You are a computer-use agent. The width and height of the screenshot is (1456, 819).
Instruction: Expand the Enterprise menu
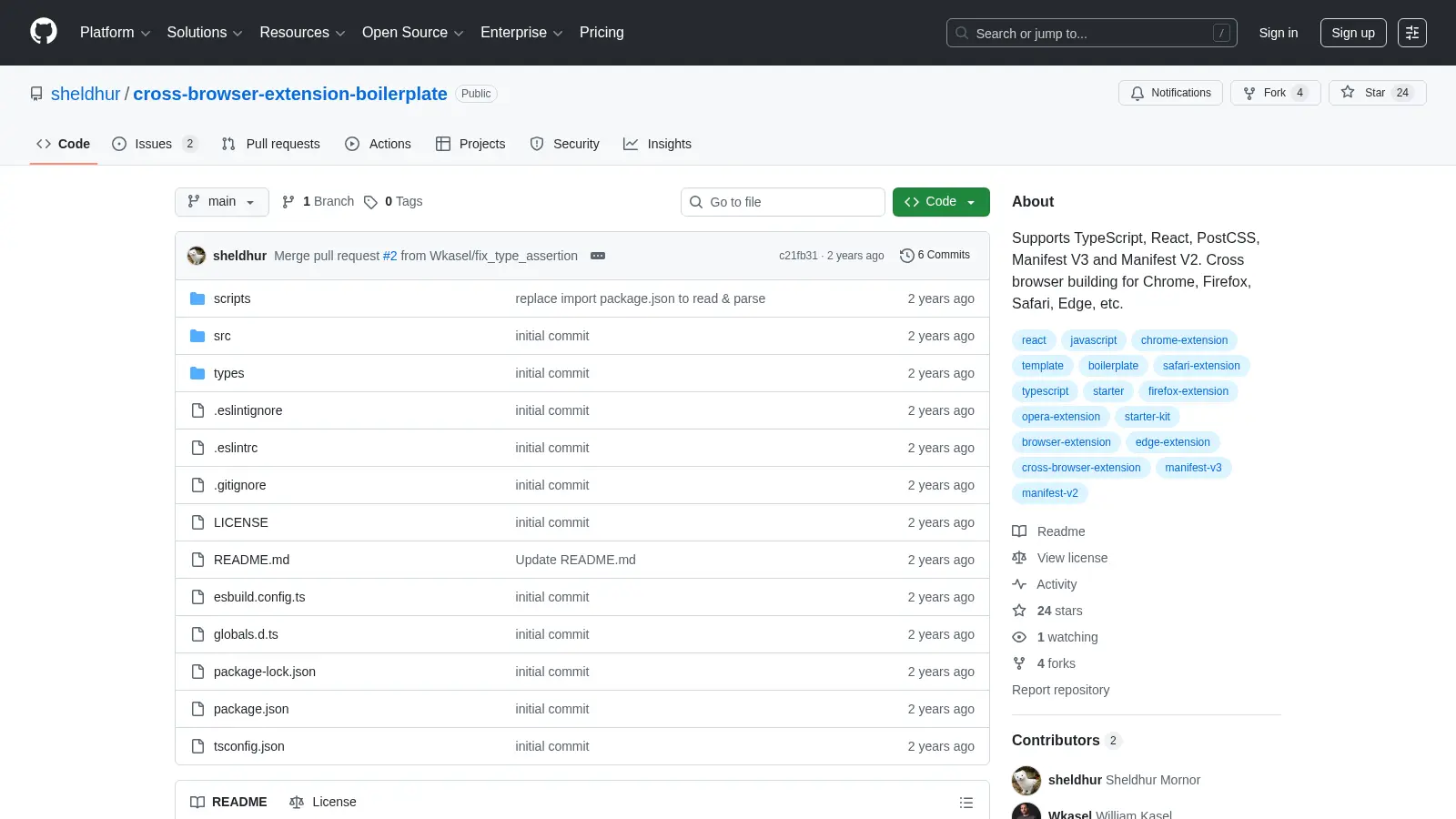click(x=521, y=33)
